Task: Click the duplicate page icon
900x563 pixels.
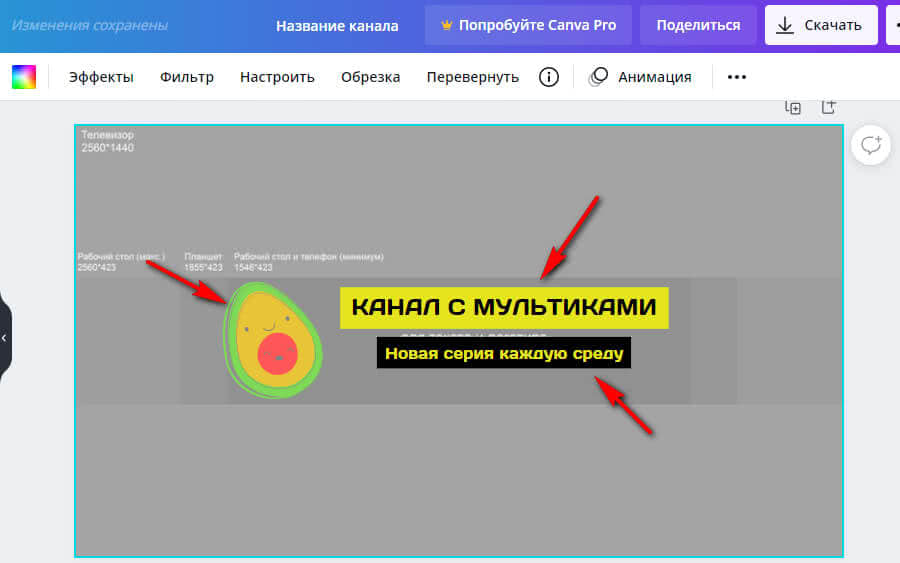Action: coord(793,108)
